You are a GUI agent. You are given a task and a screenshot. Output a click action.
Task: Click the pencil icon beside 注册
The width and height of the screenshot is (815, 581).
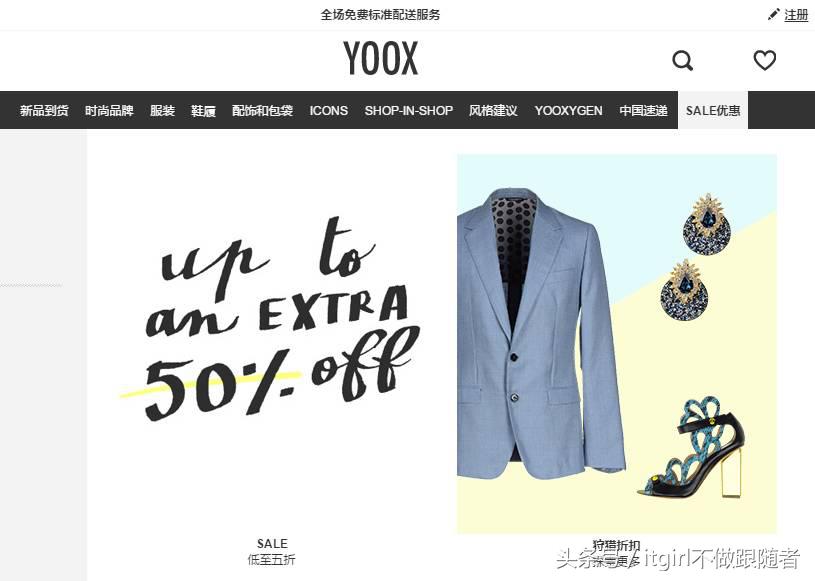[x=773, y=15]
